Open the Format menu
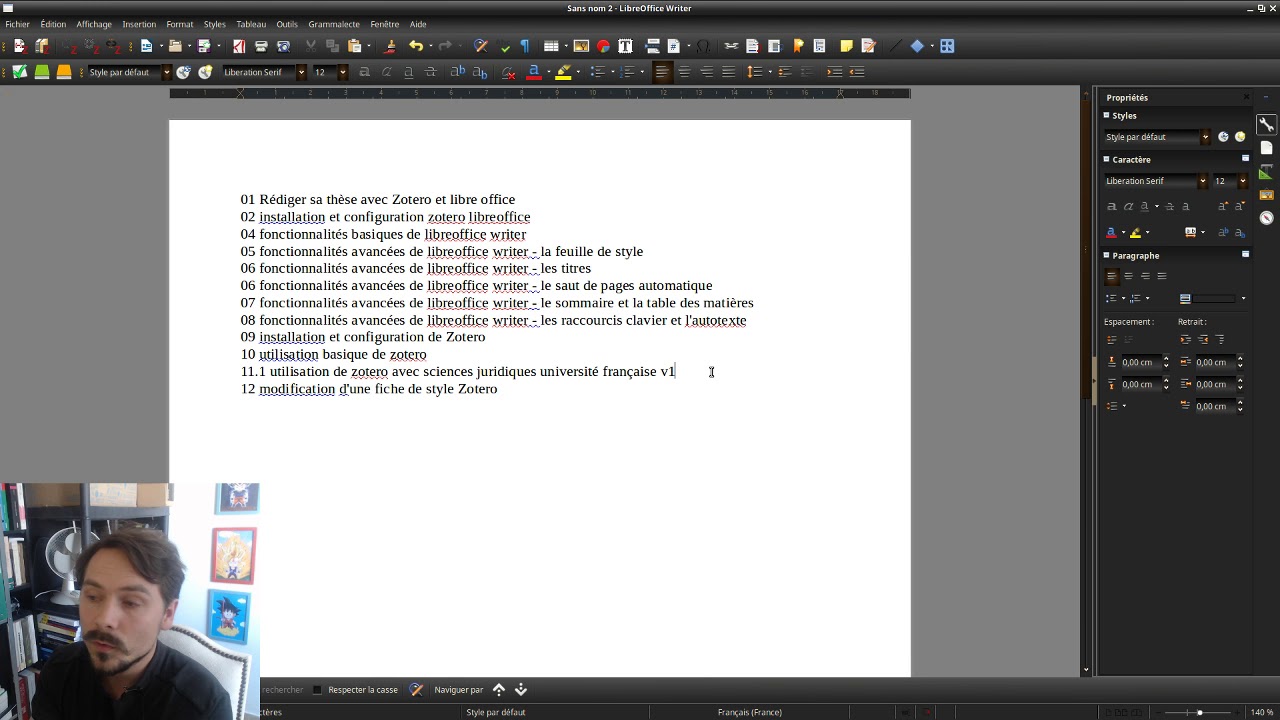 pyautogui.click(x=180, y=24)
